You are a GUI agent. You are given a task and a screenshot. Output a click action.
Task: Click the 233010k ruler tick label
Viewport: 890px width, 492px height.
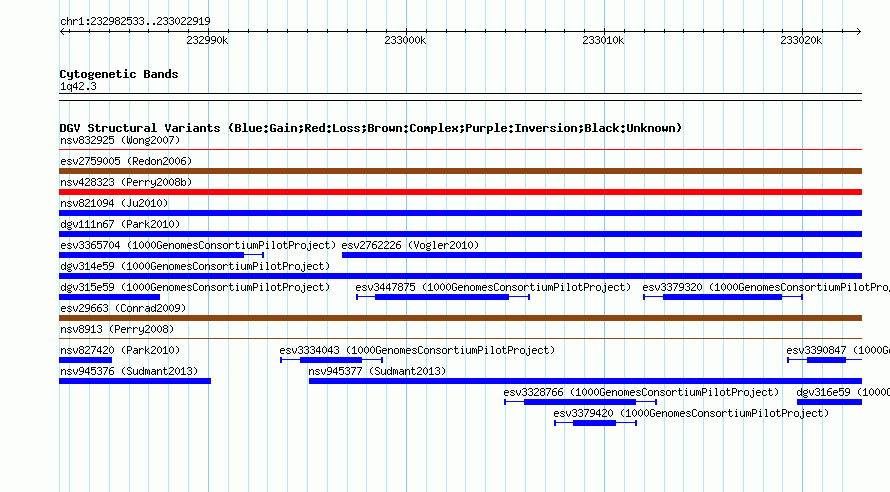[603, 40]
